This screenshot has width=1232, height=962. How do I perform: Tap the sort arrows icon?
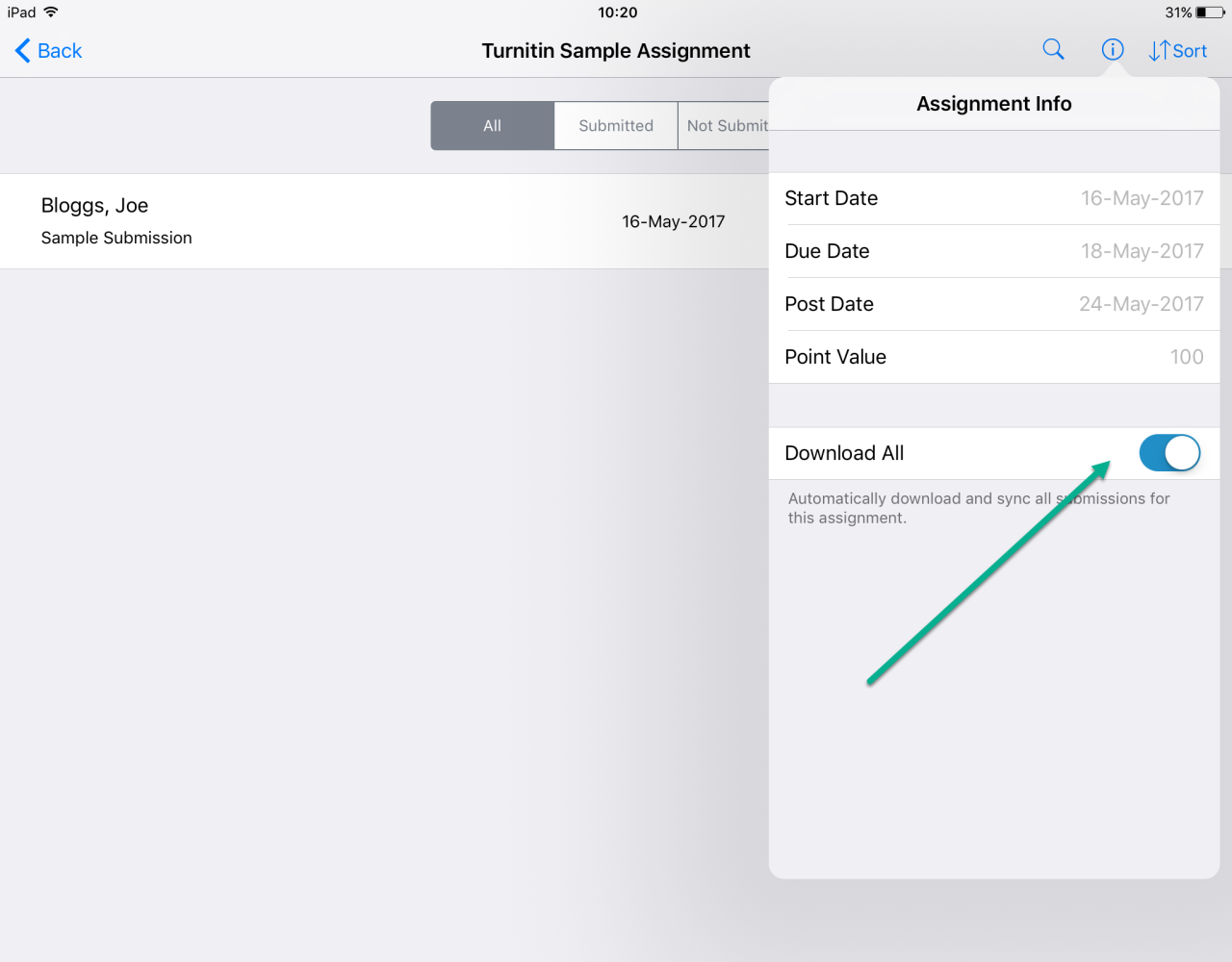coord(1160,51)
